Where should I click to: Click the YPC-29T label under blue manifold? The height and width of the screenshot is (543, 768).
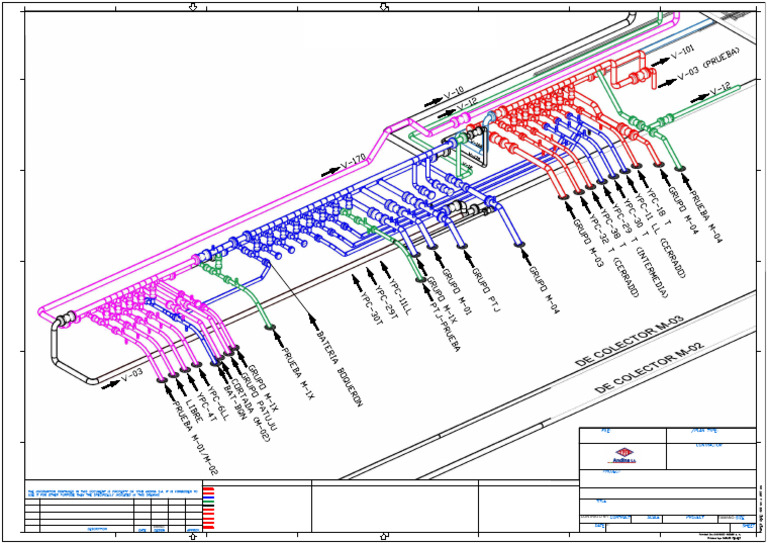click(385, 301)
